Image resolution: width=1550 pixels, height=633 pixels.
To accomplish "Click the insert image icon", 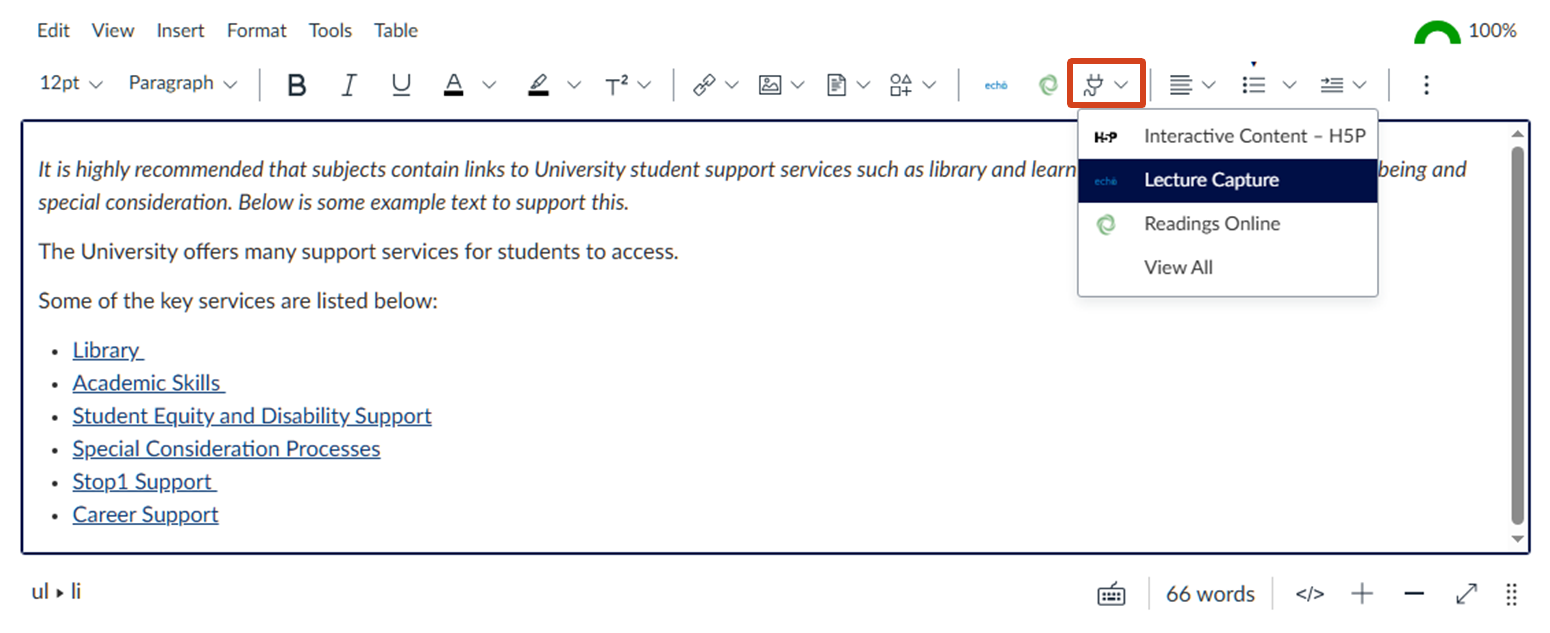I will click(770, 85).
